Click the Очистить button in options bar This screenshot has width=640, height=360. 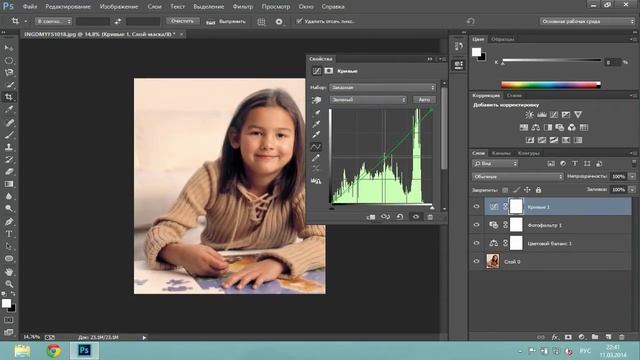tap(182, 21)
